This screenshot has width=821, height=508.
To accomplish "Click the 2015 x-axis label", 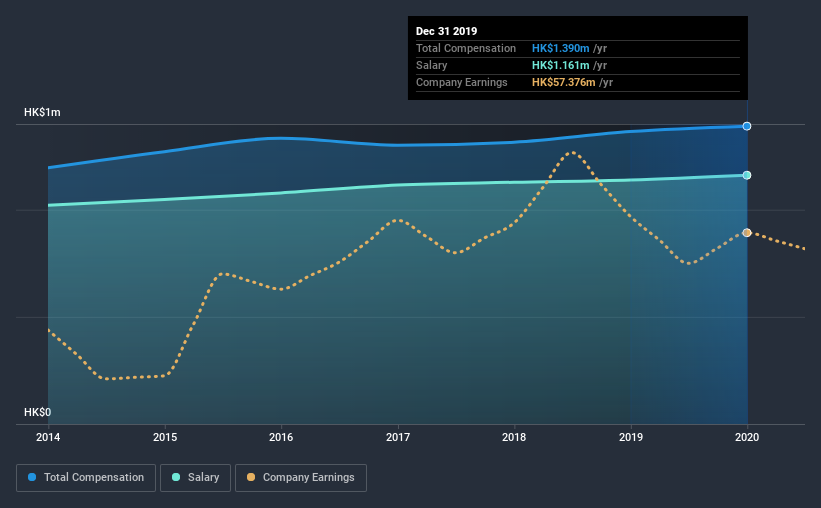I will click(x=165, y=437).
